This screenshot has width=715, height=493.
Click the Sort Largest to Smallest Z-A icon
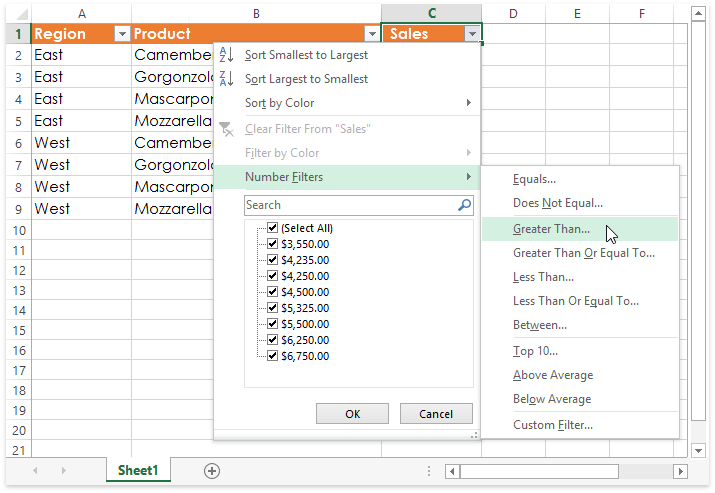click(226, 78)
